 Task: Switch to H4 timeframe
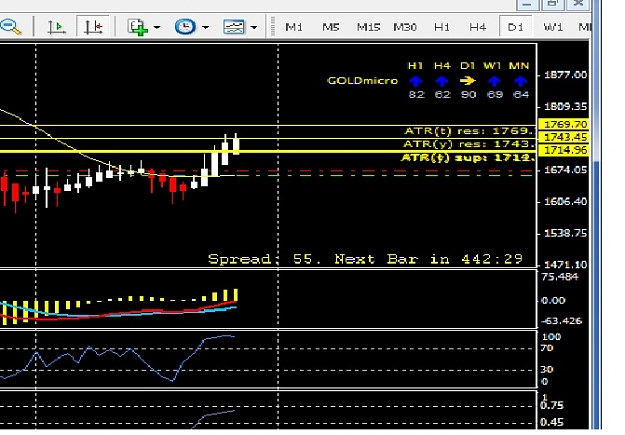[478, 27]
